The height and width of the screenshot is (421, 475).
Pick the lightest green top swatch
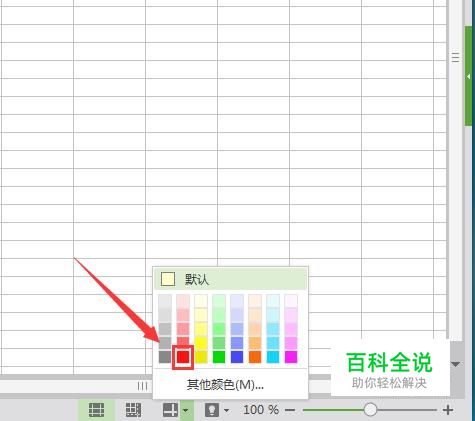click(219, 301)
